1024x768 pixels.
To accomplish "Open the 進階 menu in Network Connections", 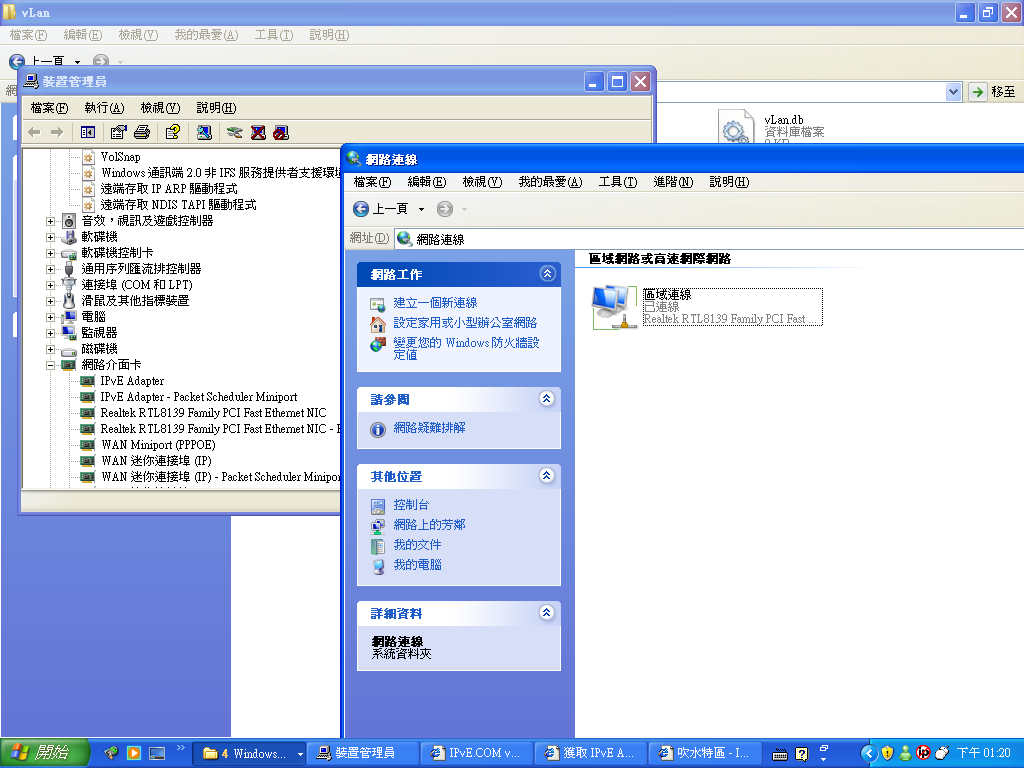I will pos(674,181).
